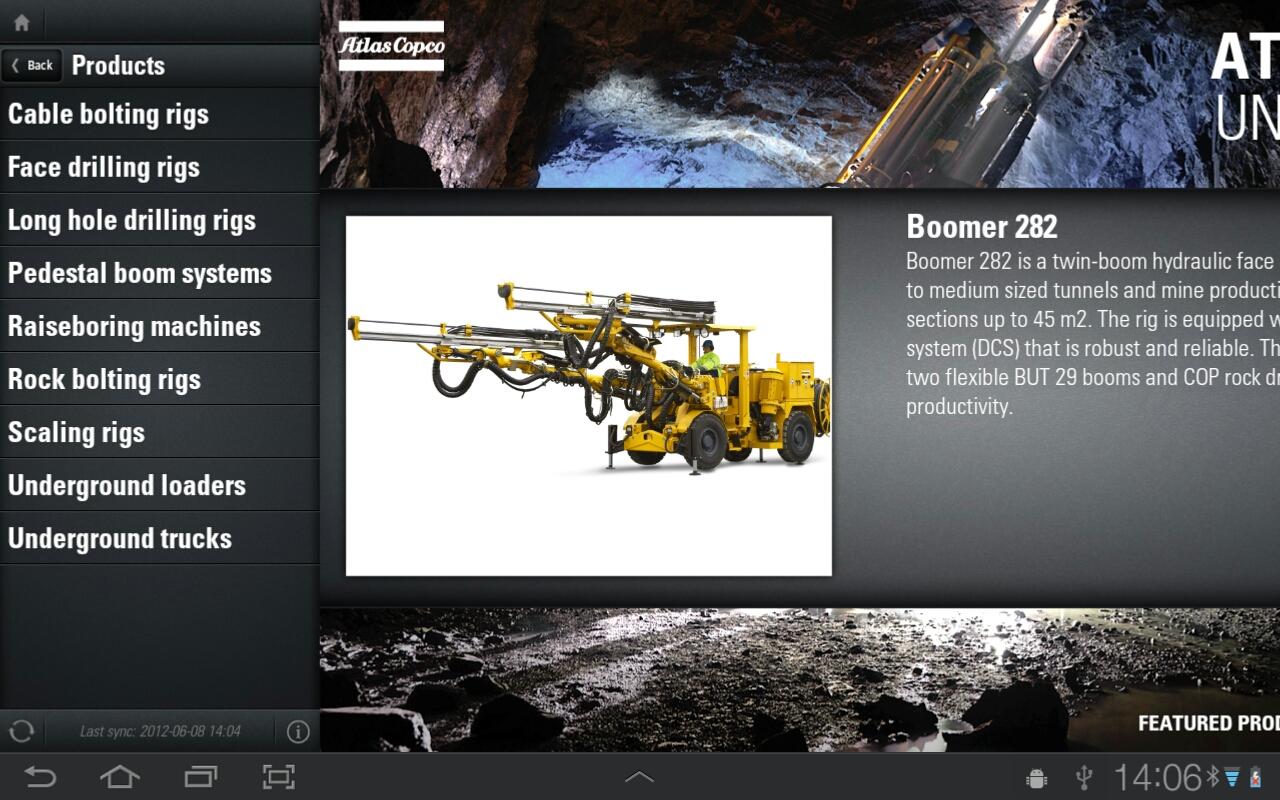
Task: Tap the Android debug notification icon
Action: 1037,777
